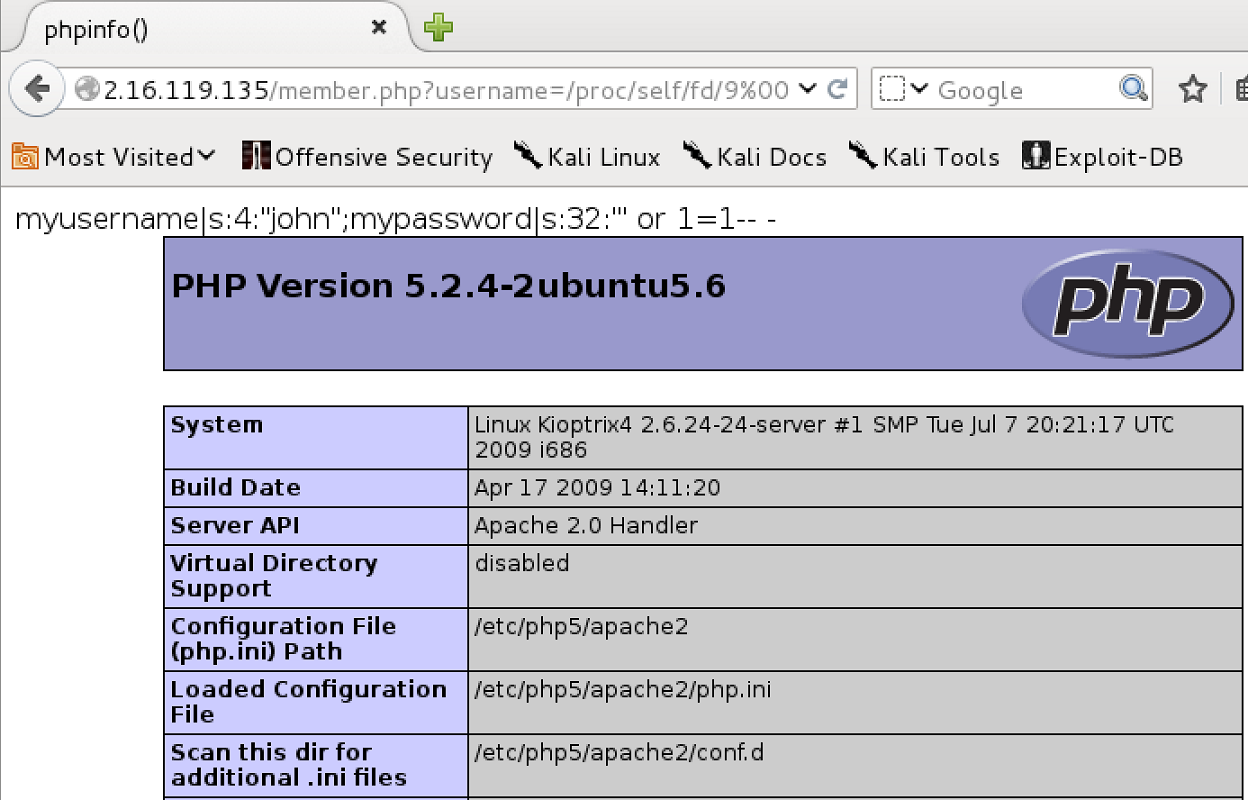This screenshot has height=800, width=1248.
Task: Click the Configuration File (php.ini) Path label
Action: [284, 639]
